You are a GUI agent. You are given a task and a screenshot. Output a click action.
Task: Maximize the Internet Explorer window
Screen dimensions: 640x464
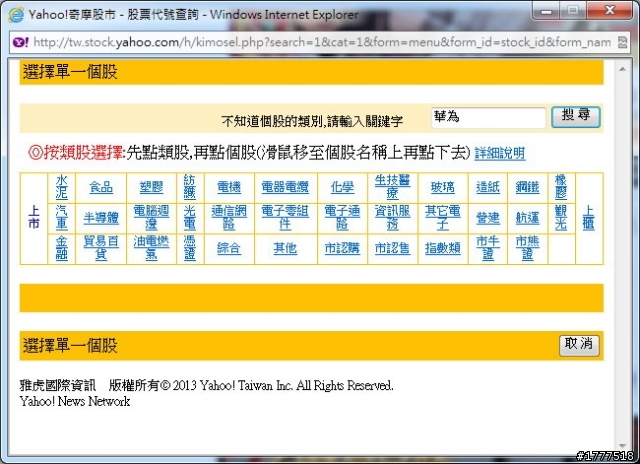click(573, 11)
